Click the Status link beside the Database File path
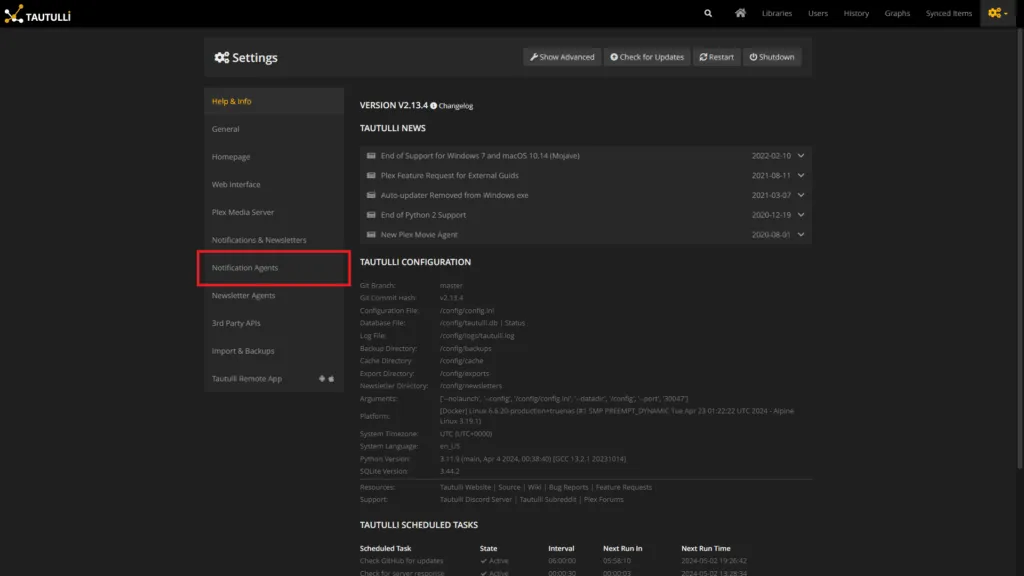 [x=516, y=322]
